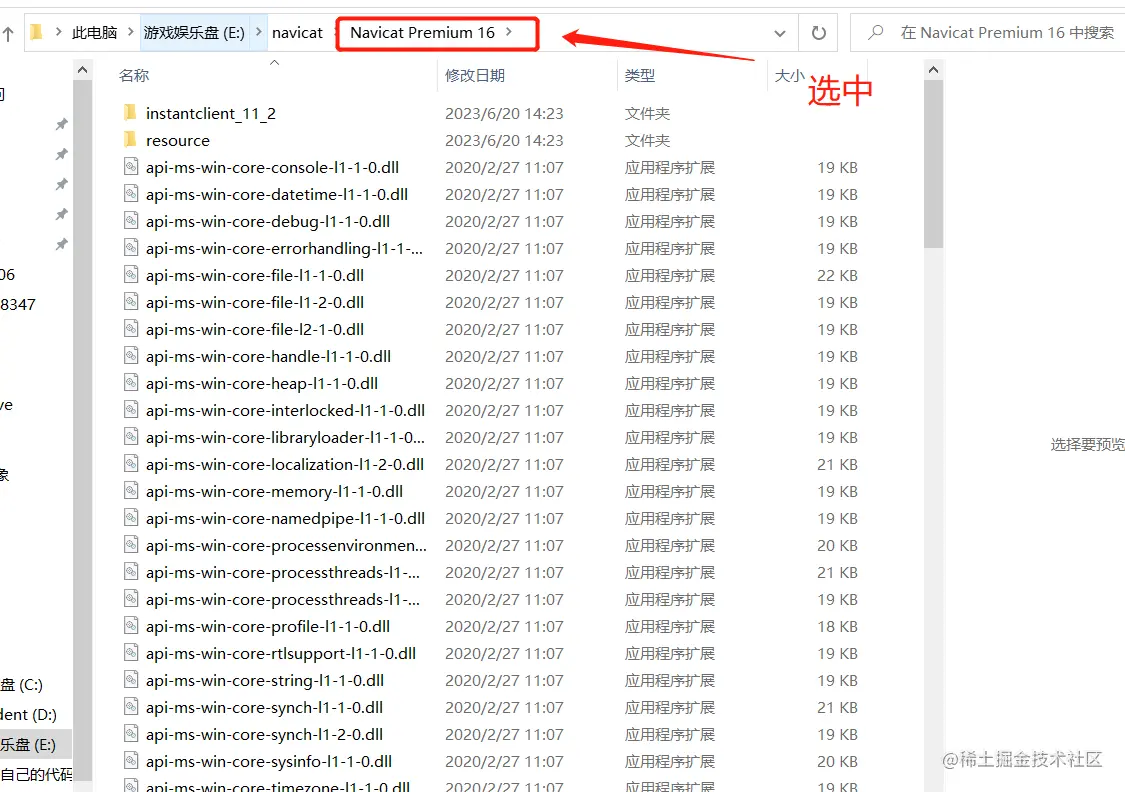Click the Navicat Premium 16 breadcrumb segment
This screenshot has width=1125, height=792.
pyautogui.click(x=422, y=33)
